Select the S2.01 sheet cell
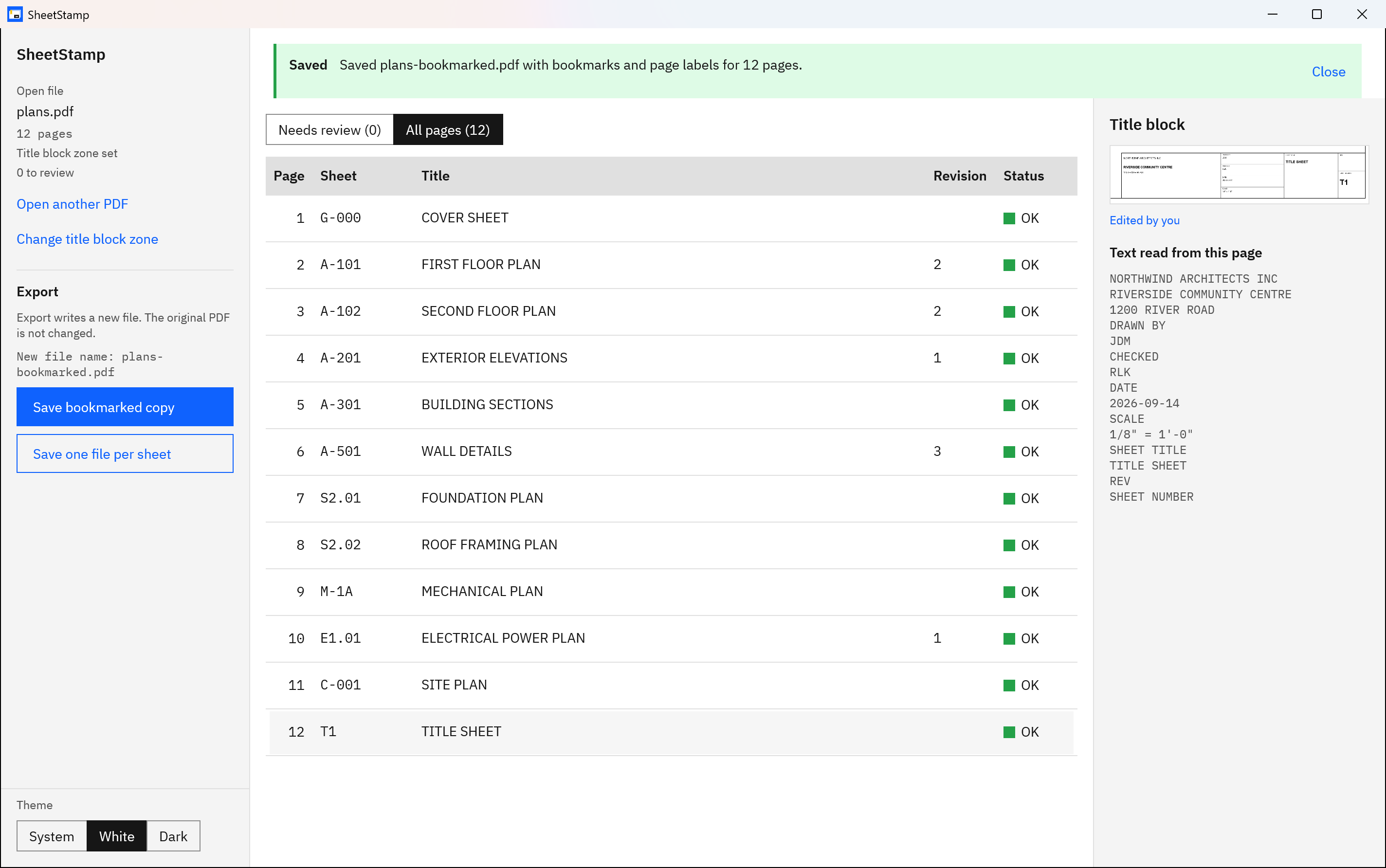 click(341, 498)
